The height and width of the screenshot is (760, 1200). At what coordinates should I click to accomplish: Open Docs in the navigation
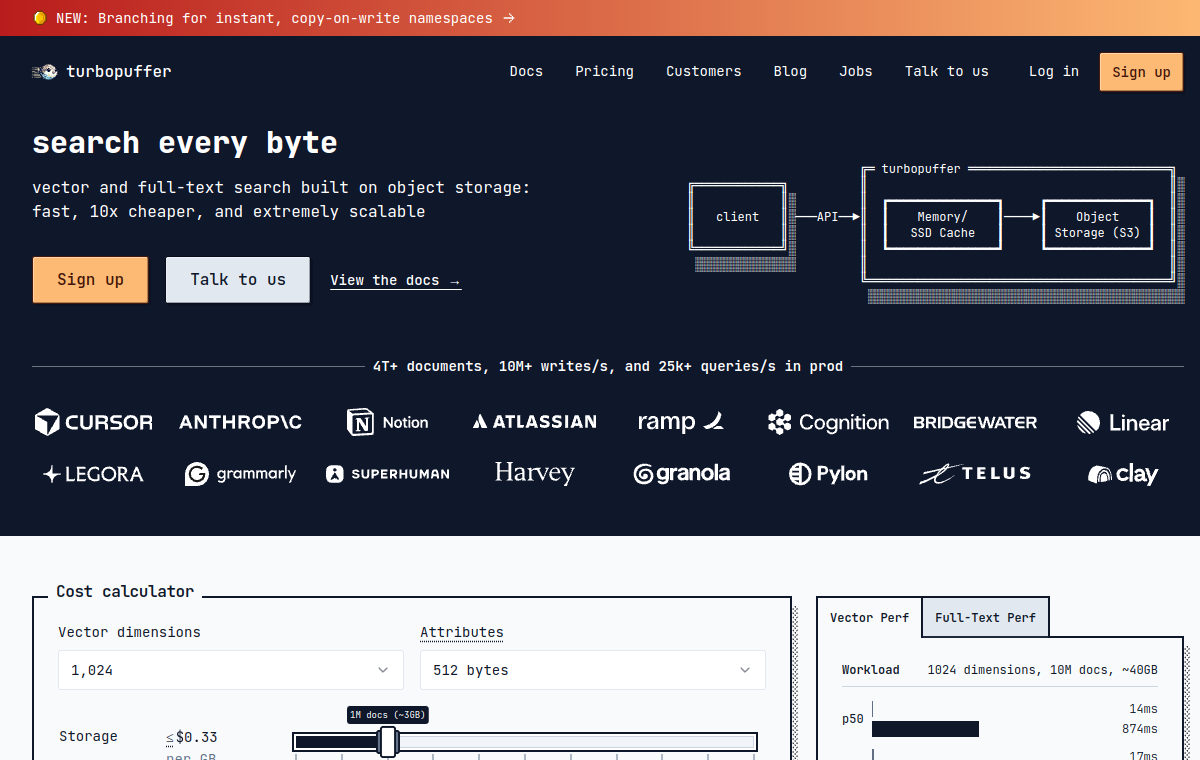coord(526,72)
